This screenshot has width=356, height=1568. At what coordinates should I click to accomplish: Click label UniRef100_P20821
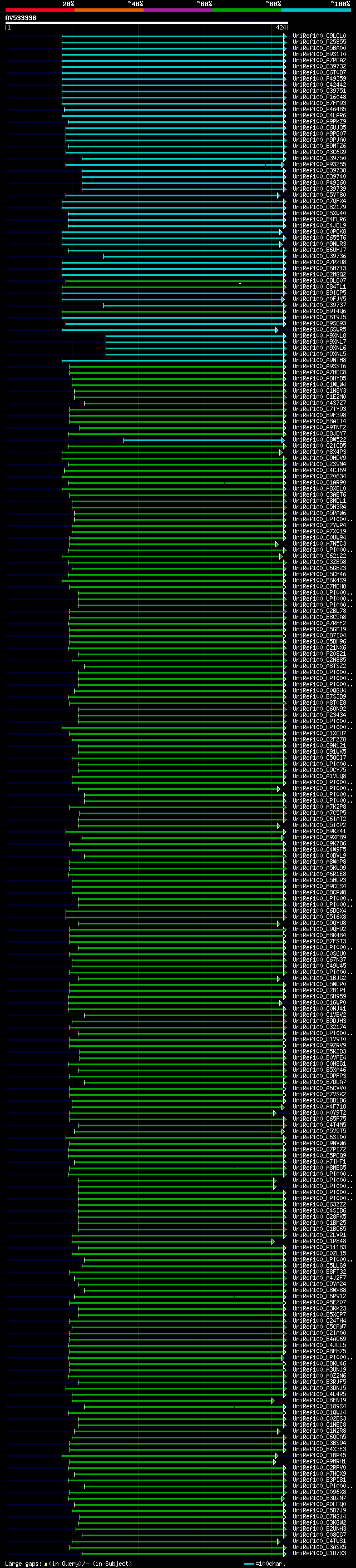coord(319,654)
